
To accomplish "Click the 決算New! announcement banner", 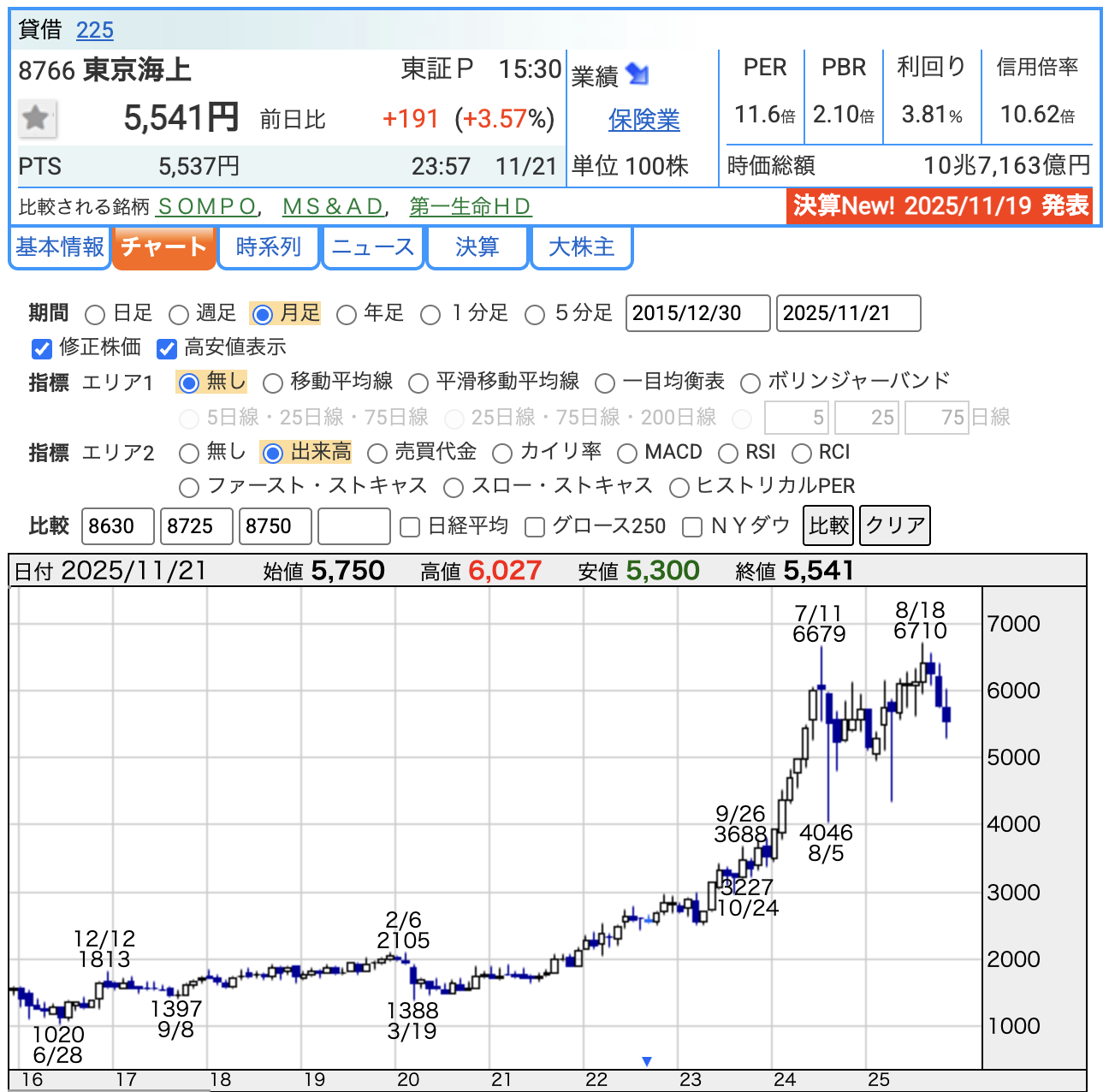I will [940, 206].
